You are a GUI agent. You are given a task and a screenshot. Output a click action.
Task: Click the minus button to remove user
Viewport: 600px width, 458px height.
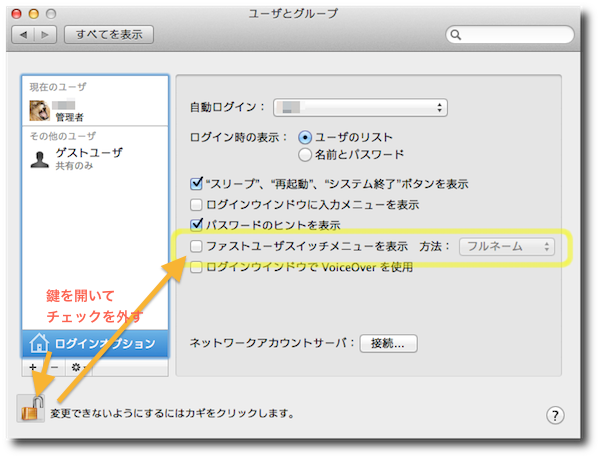pos(54,367)
